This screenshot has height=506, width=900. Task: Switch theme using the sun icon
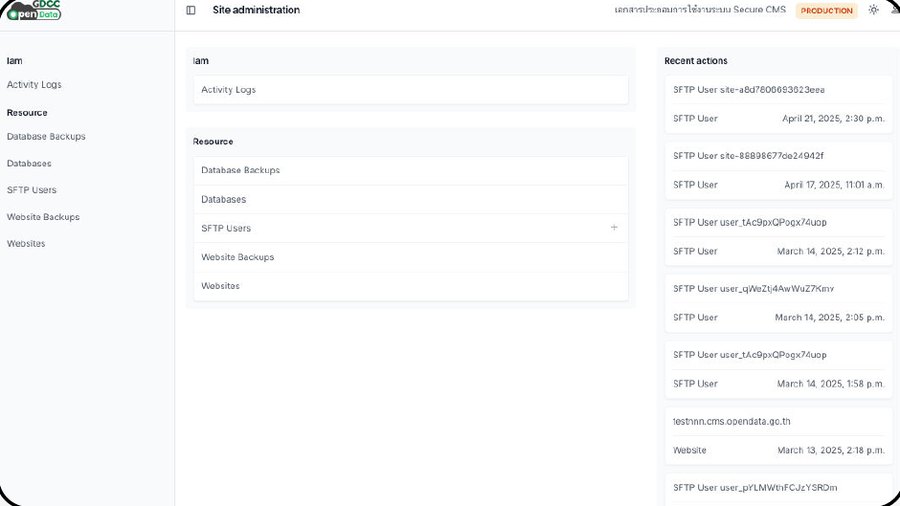click(873, 10)
